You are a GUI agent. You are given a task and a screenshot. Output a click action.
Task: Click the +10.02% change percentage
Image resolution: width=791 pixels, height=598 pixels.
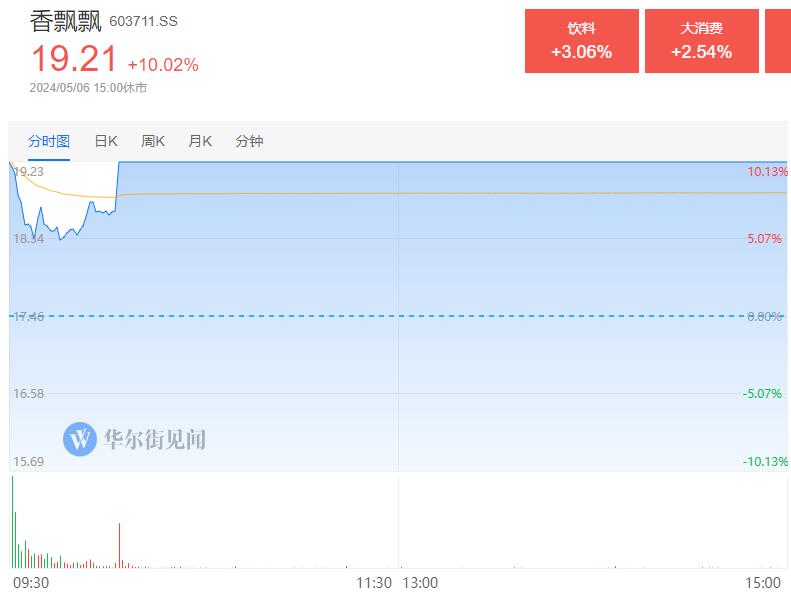click(163, 65)
